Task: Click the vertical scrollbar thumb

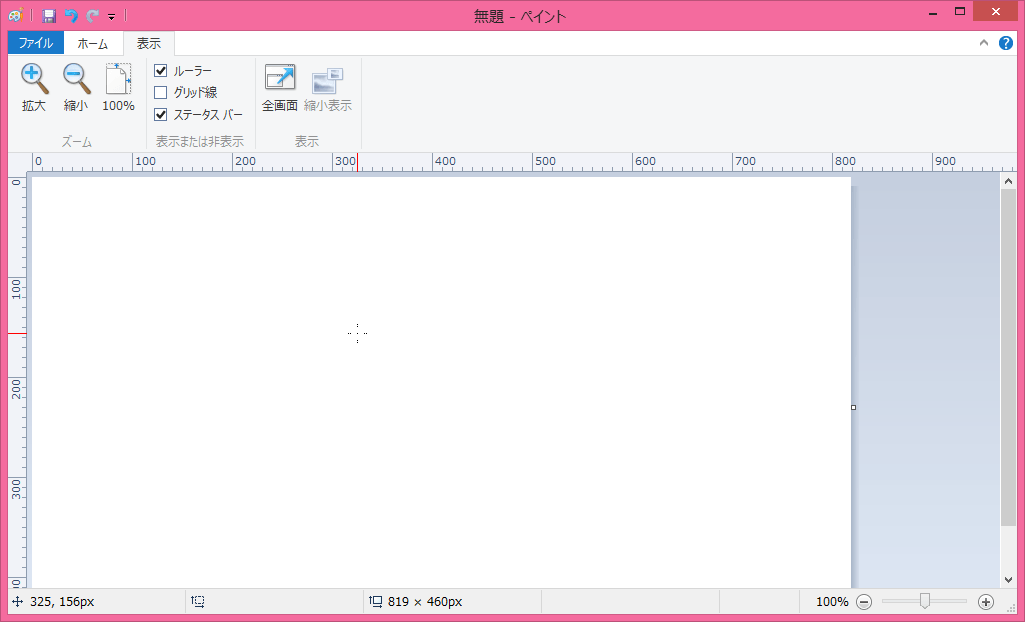Action: [1008, 357]
